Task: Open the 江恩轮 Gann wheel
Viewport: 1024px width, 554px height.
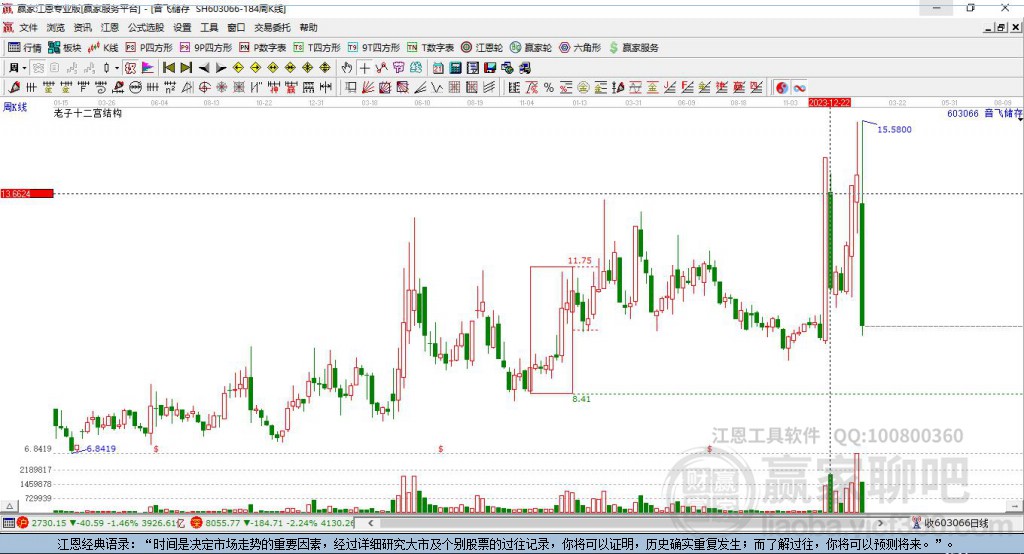Action: point(482,48)
